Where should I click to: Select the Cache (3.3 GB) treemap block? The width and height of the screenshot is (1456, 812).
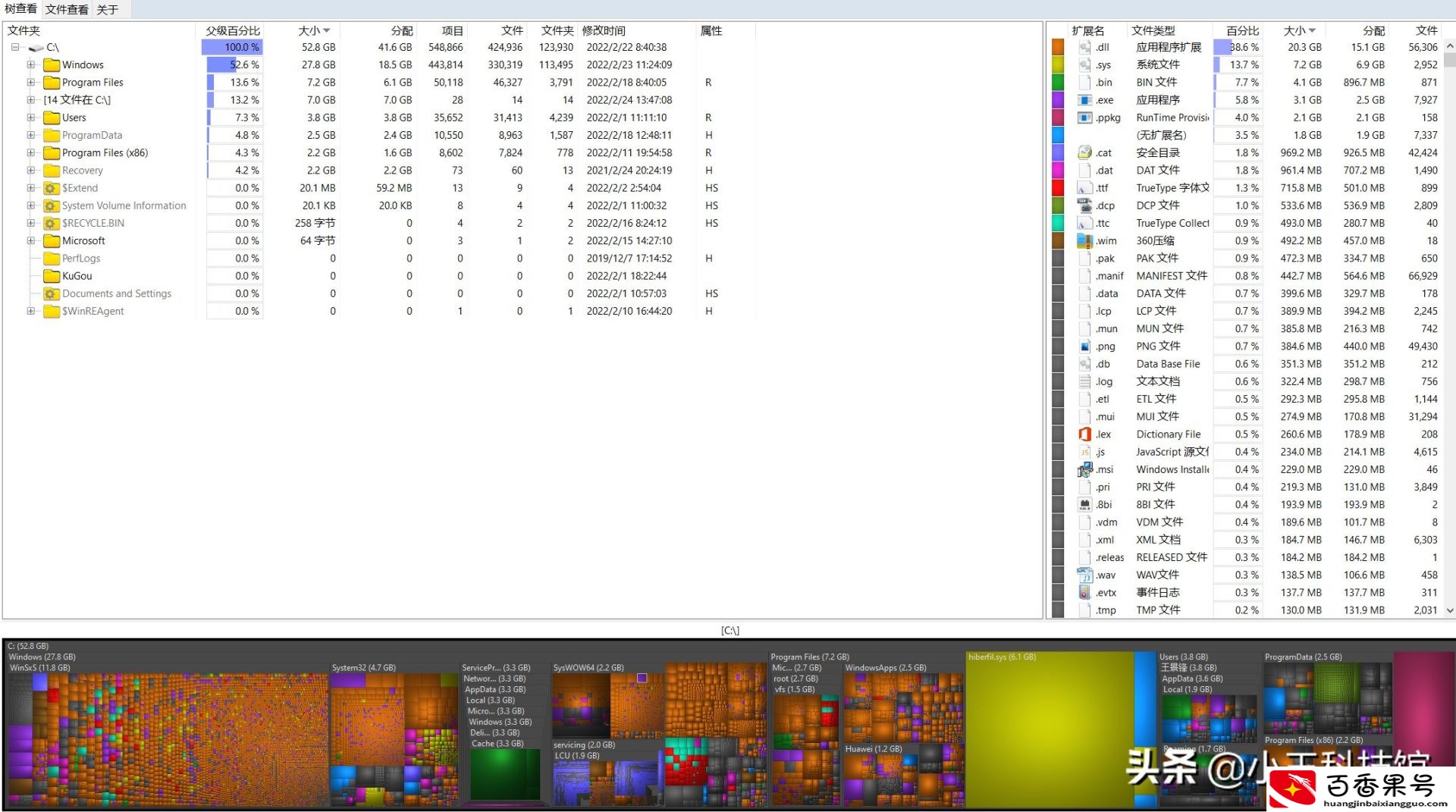(x=505, y=773)
